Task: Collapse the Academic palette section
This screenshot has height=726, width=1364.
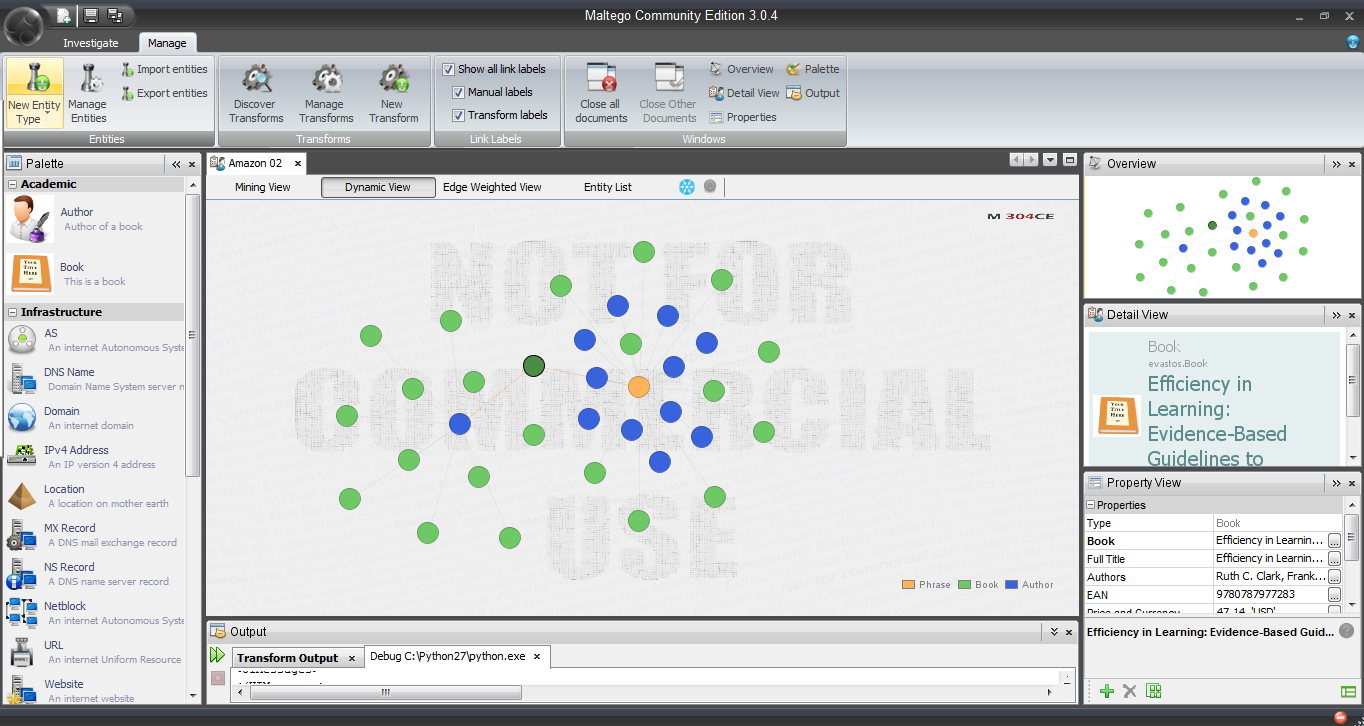Action: [13, 185]
